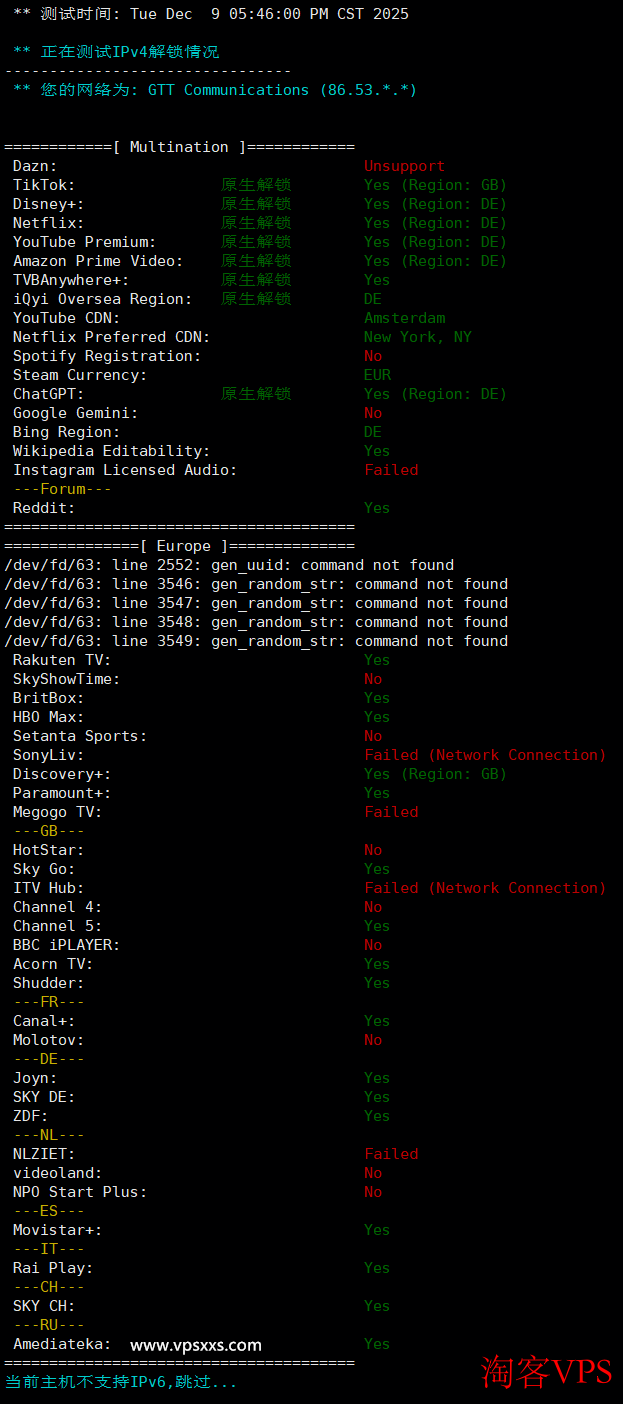The height and width of the screenshot is (1404, 623).
Task: Click the SonyLiv Network Connection failure text
Action: 485,755
